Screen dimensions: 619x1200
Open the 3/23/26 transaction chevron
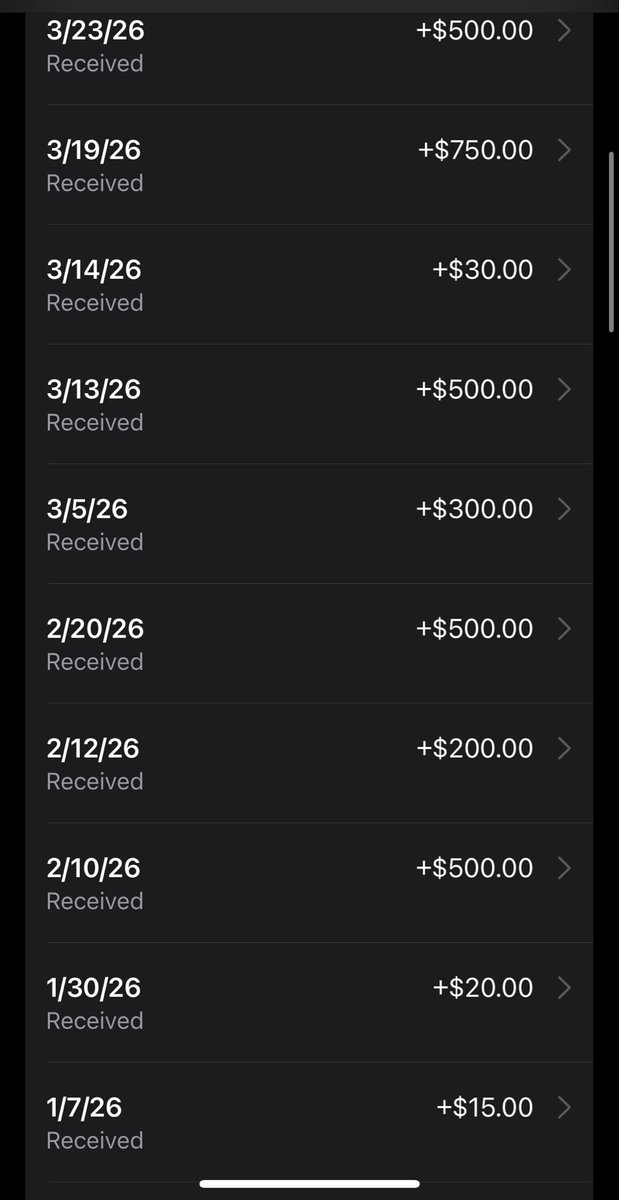pyautogui.click(x=564, y=31)
